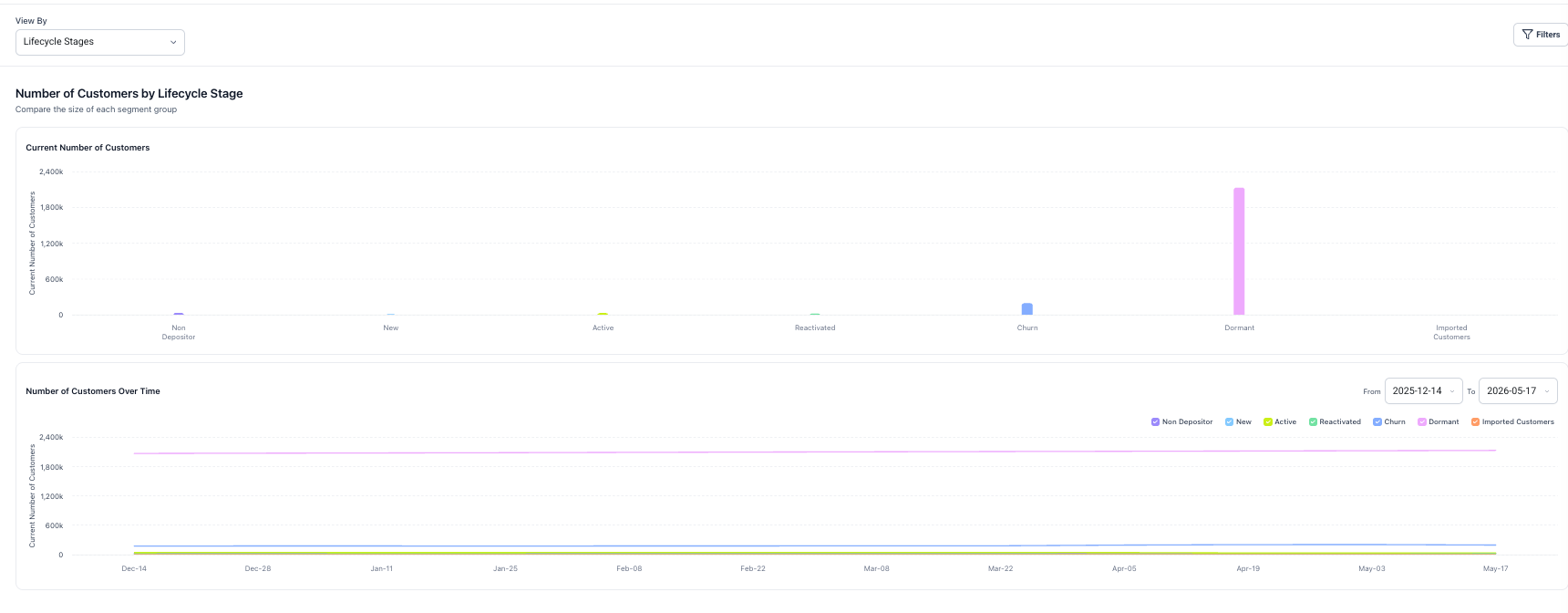Viewport: 1568px width, 613px height.
Task: Click the Non Depositor bar in chart
Action: 179,314
